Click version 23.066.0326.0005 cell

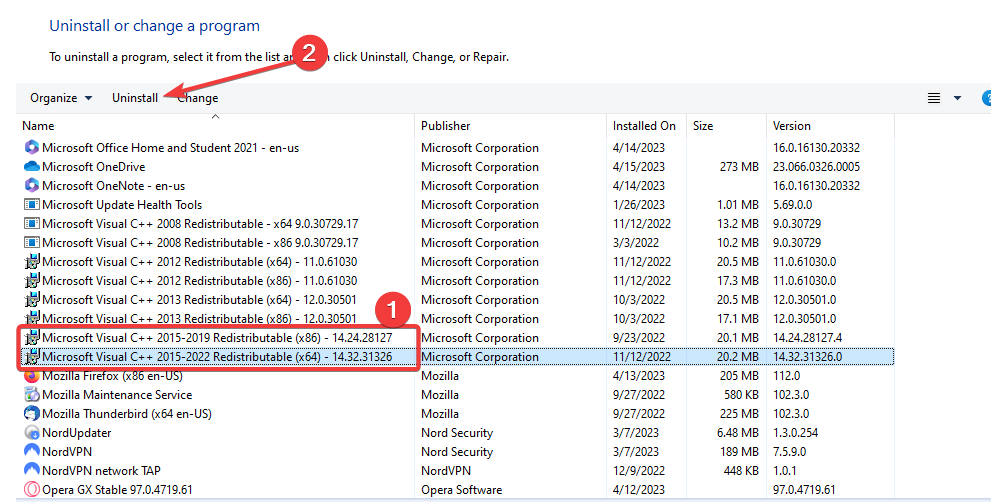click(x=817, y=166)
